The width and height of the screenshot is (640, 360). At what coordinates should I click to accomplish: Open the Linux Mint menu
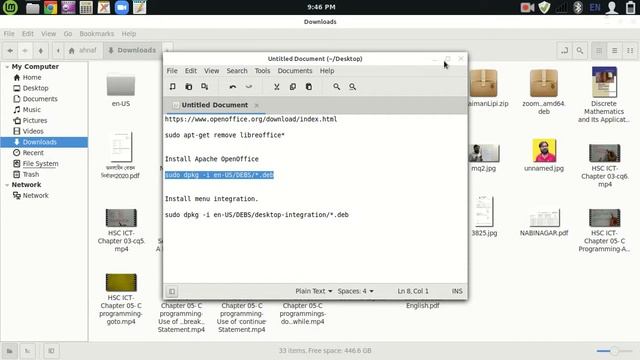click(x=10, y=7)
